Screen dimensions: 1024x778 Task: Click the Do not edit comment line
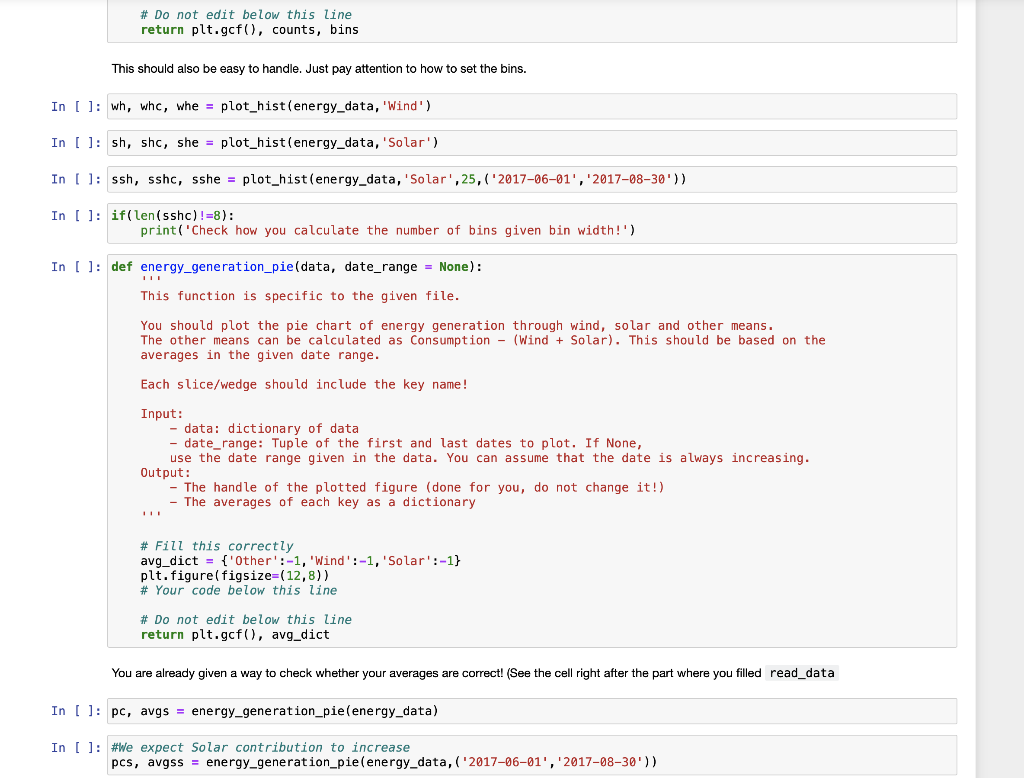(246, 619)
